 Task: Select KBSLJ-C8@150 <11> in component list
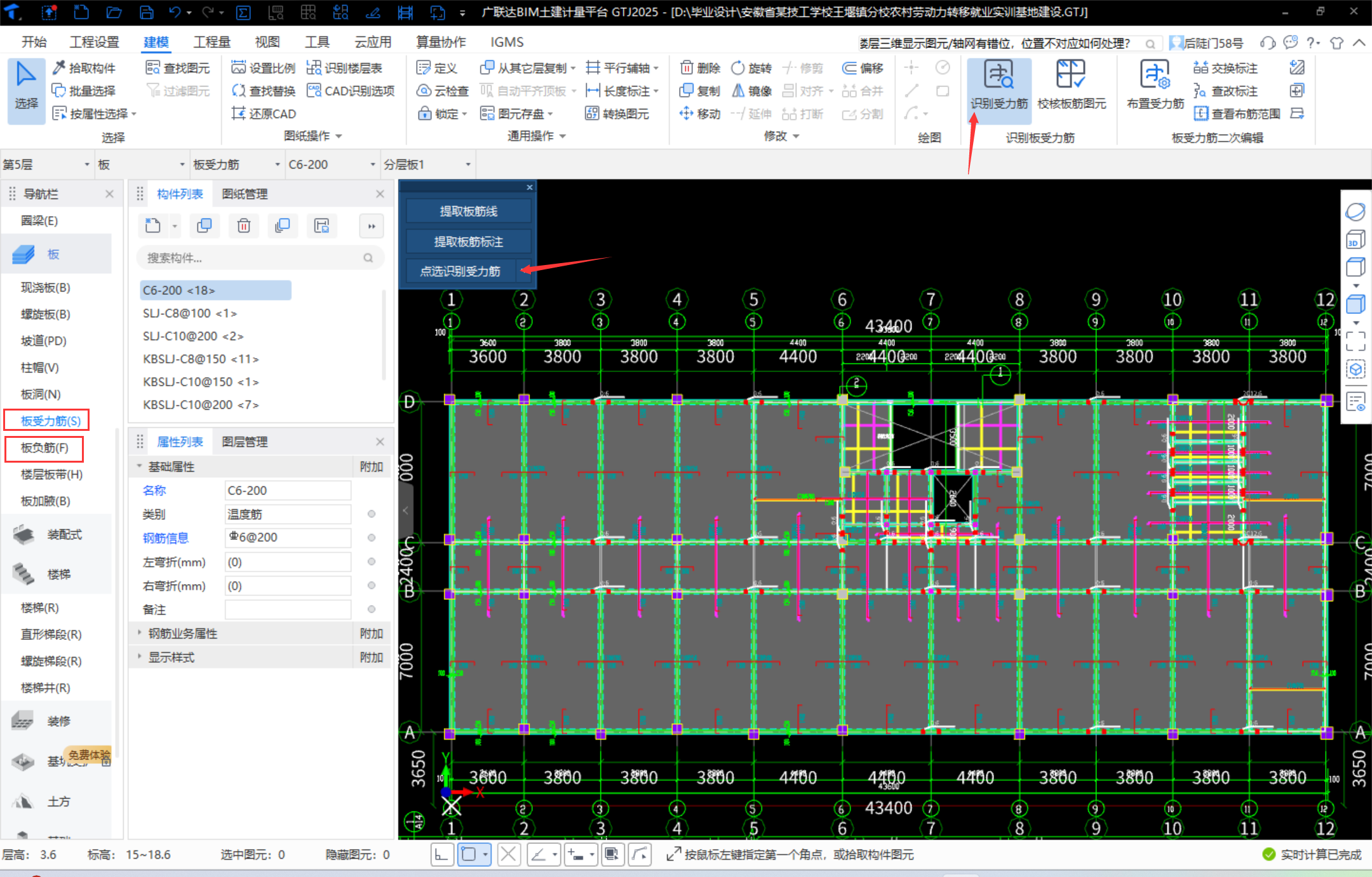coord(201,359)
